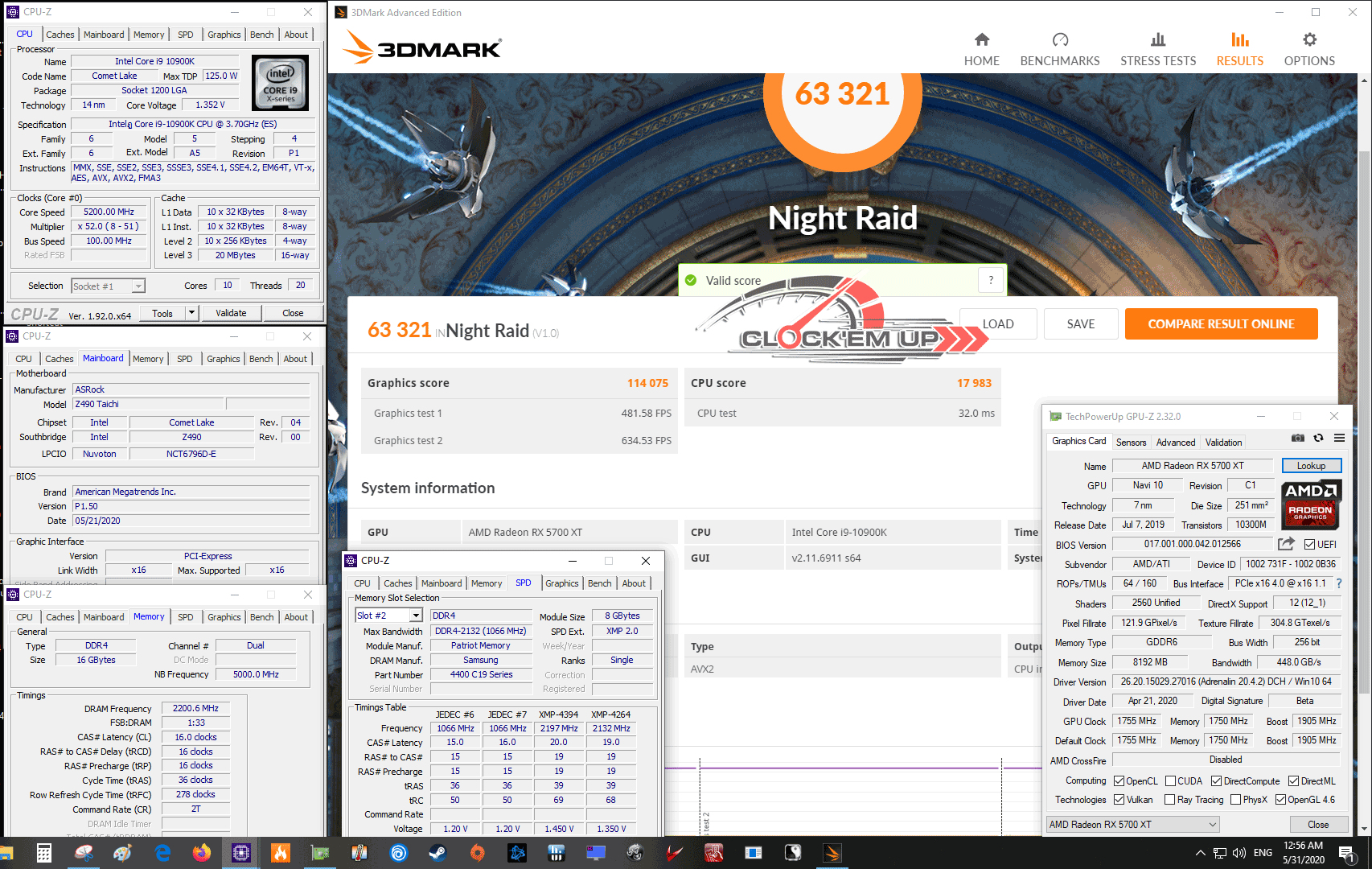
Task: Open the AMD Radeon RX 5700 XT selector
Action: pyautogui.click(x=1132, y=825)
